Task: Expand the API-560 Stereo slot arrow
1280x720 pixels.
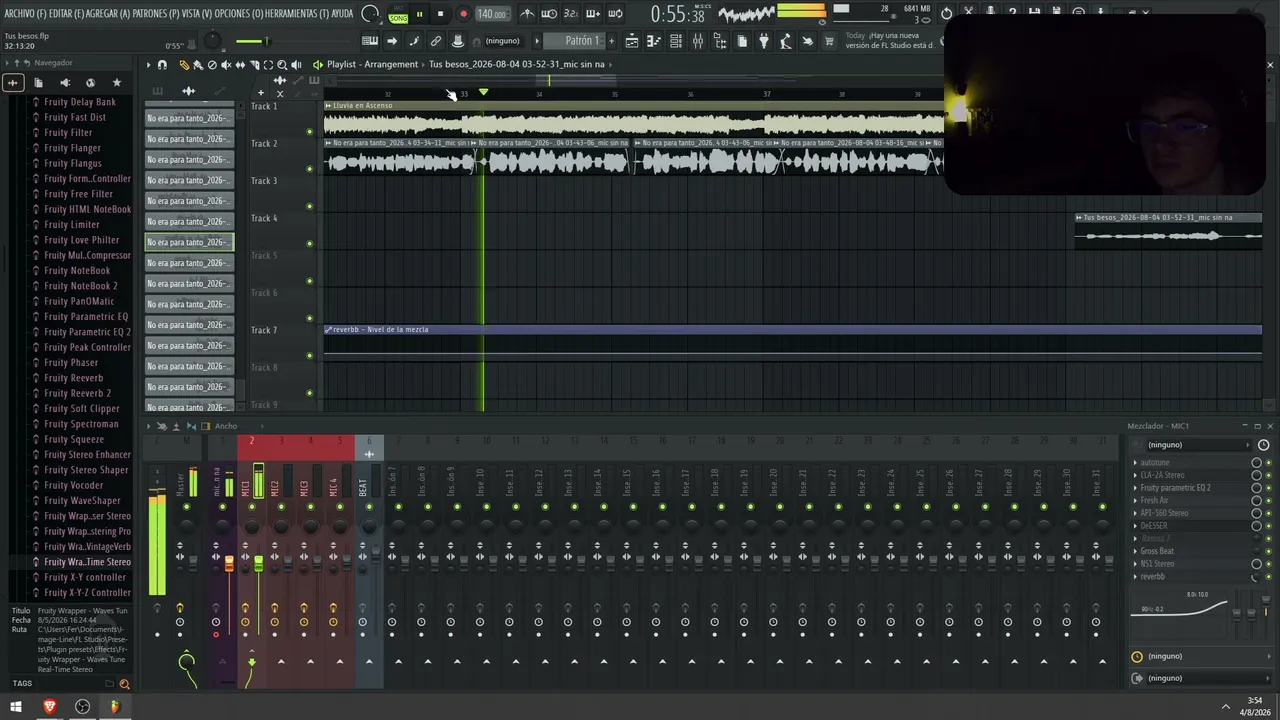Action: 1135,513
